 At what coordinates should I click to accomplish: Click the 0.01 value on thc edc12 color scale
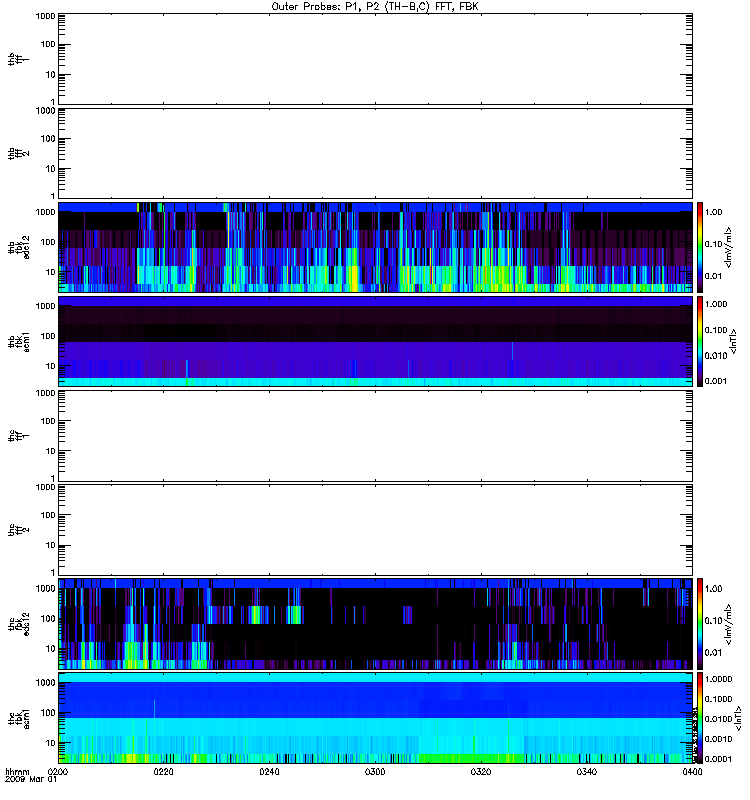(x=713, y=652)
